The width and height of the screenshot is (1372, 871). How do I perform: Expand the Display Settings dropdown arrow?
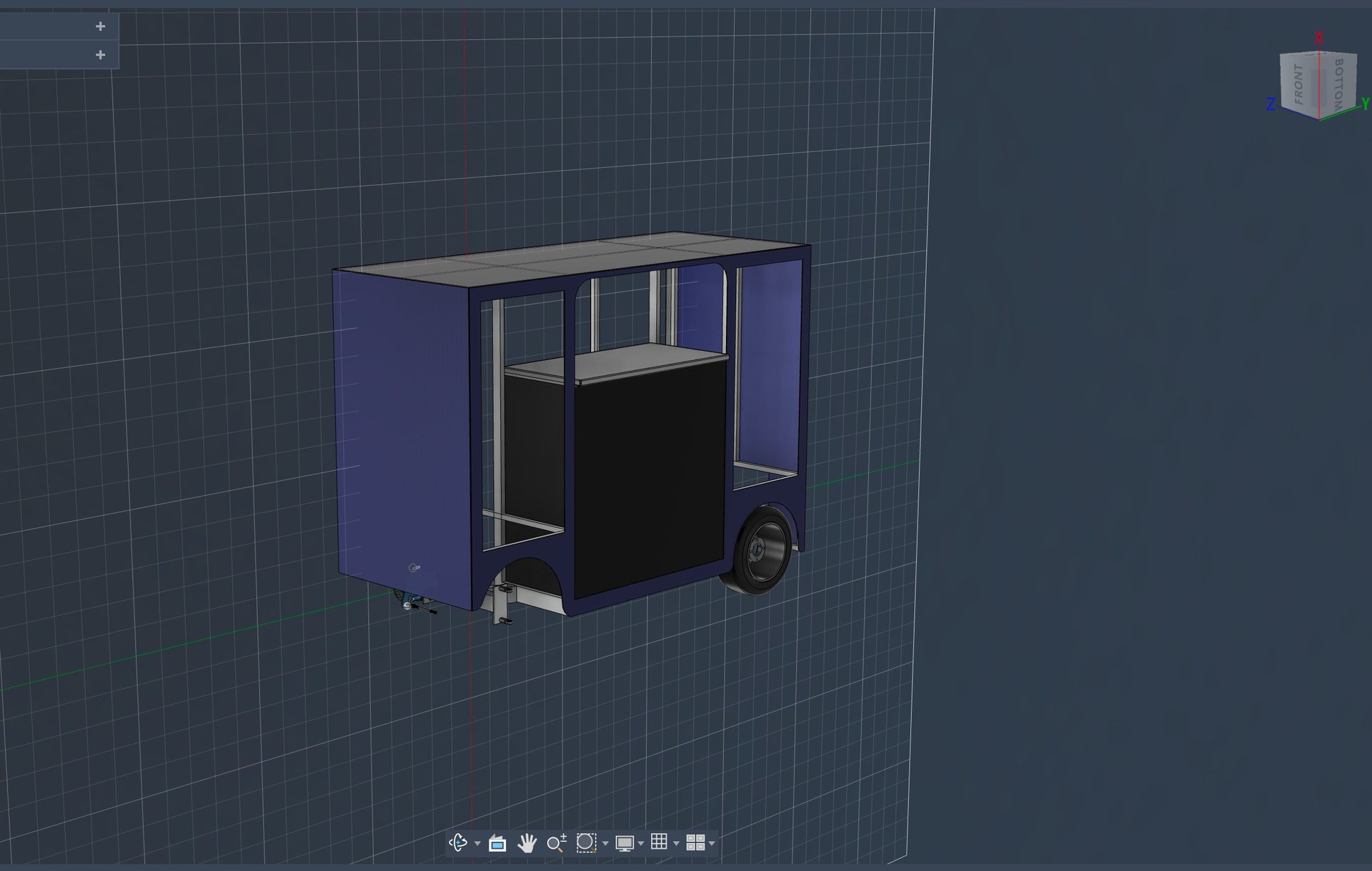pos(641,844)
